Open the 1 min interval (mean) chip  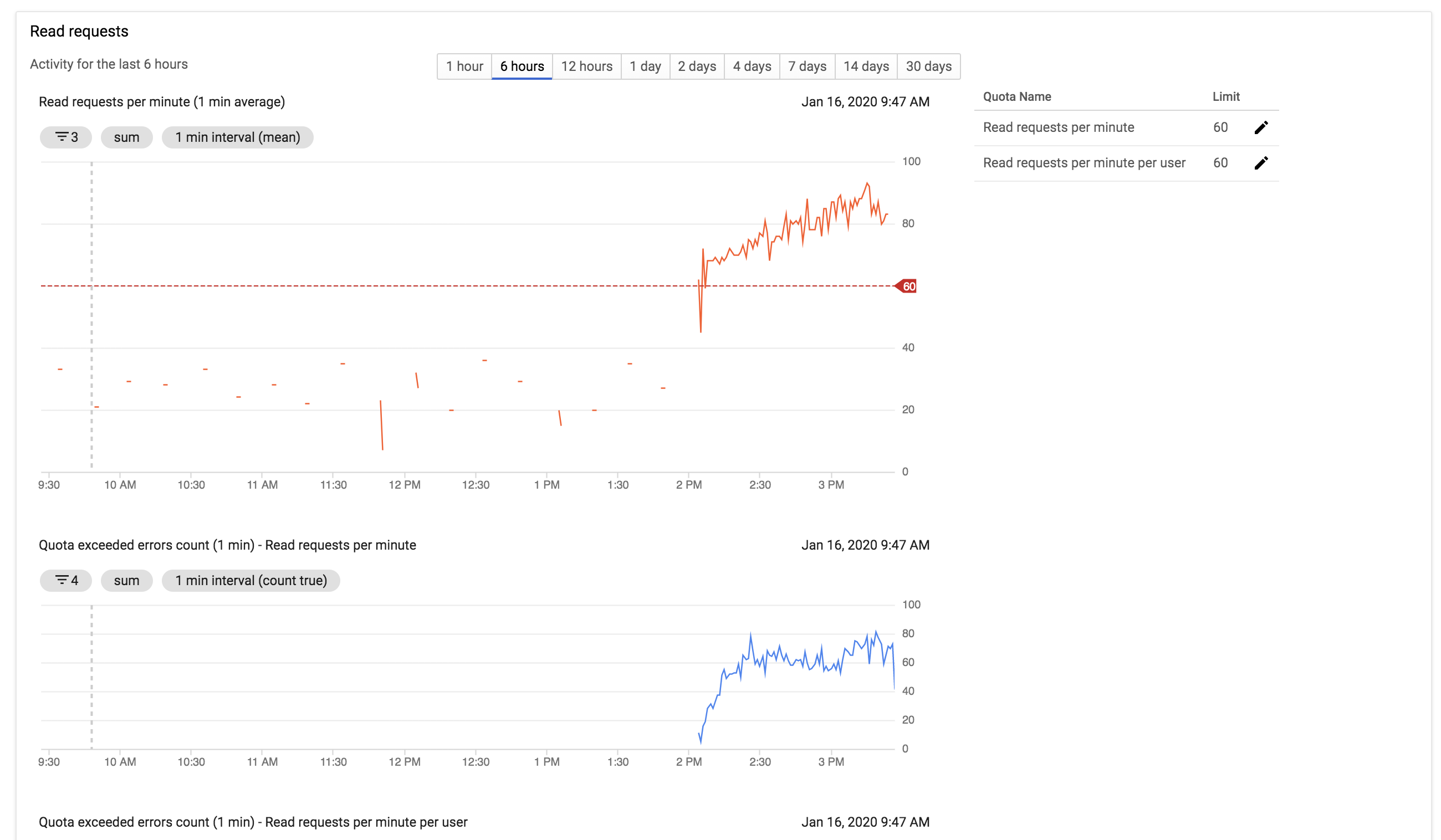pos(237,137)
